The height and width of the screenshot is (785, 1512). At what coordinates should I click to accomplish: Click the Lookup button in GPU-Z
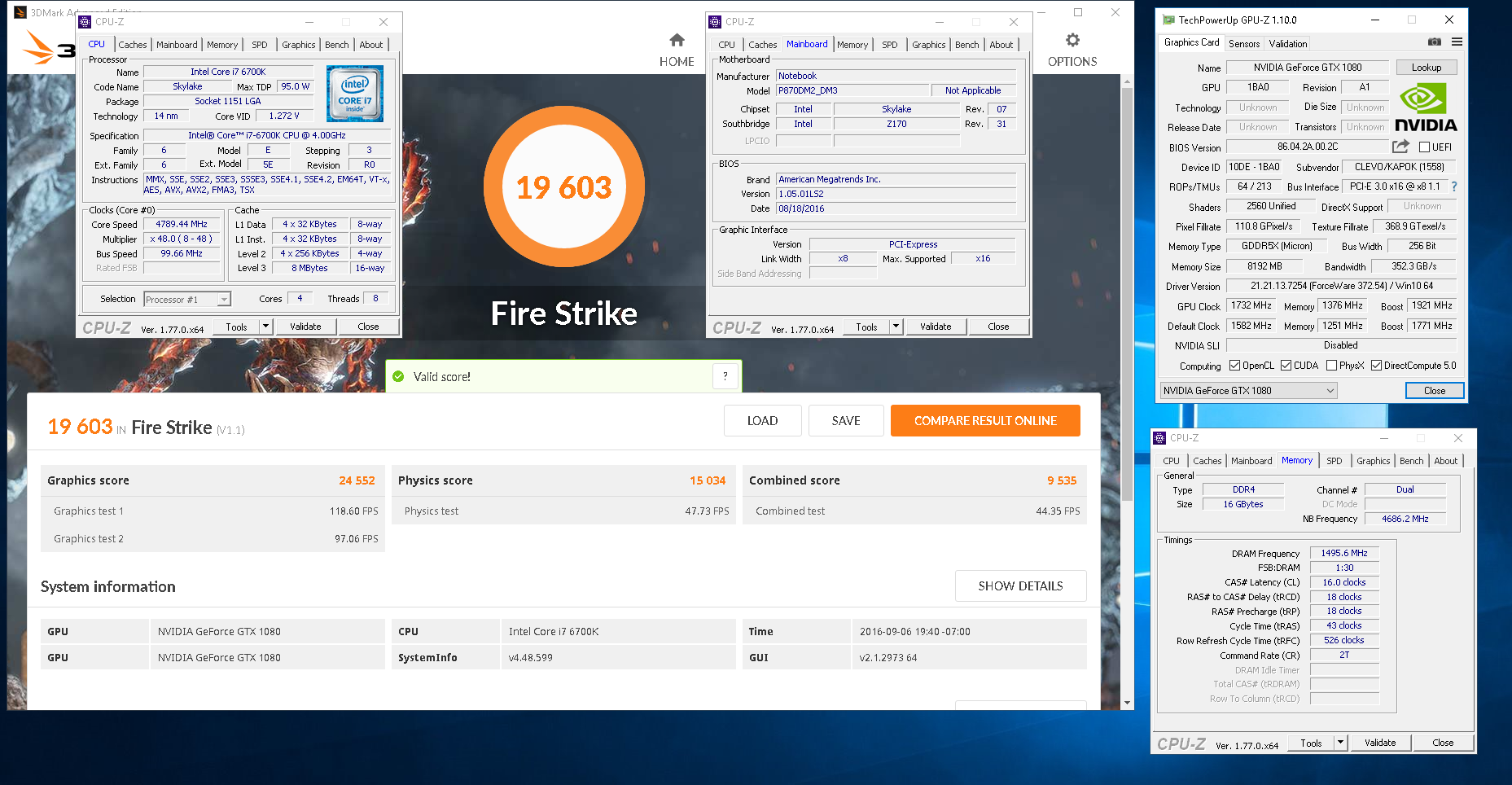(1427, 68)
